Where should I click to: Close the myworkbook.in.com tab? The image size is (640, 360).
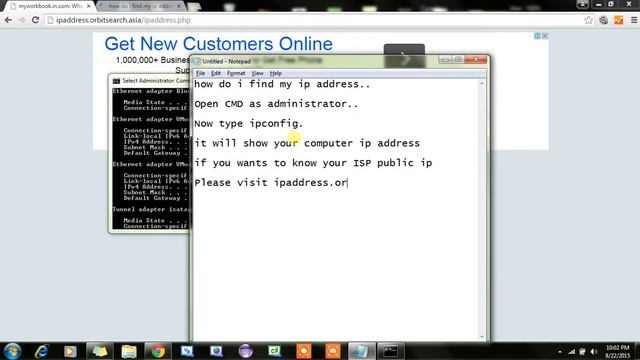pos(89,6)
